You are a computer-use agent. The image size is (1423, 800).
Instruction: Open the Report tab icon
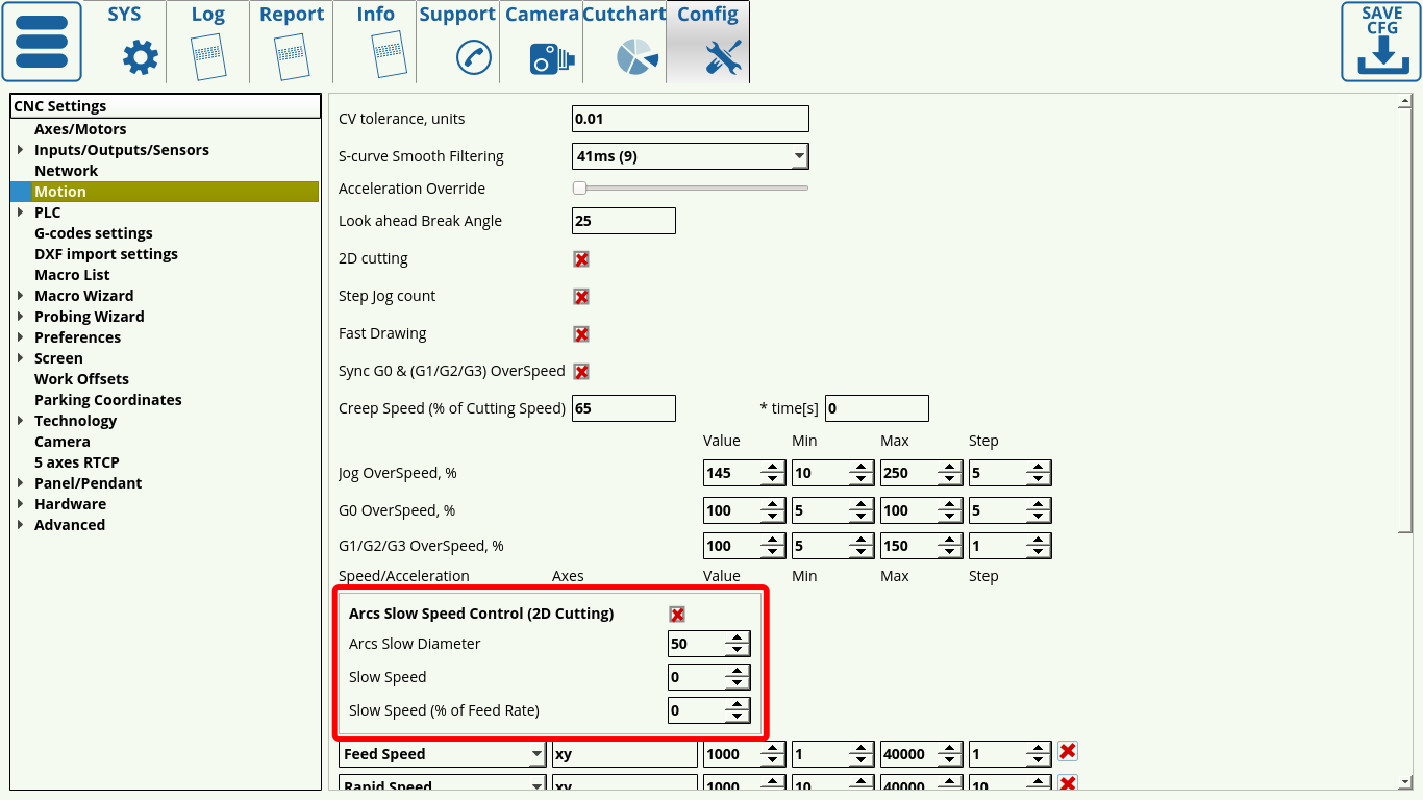click(x=291, y=57)
